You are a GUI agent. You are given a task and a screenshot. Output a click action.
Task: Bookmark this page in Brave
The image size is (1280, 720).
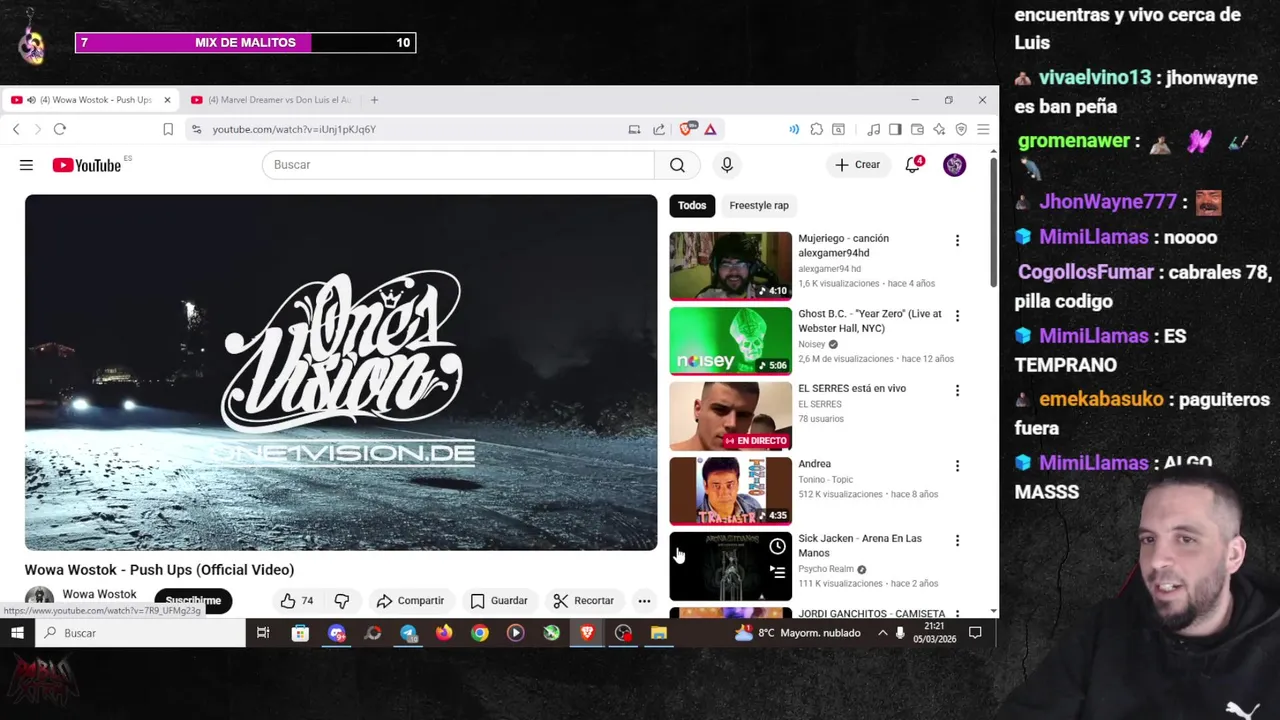tap(168, 129)
